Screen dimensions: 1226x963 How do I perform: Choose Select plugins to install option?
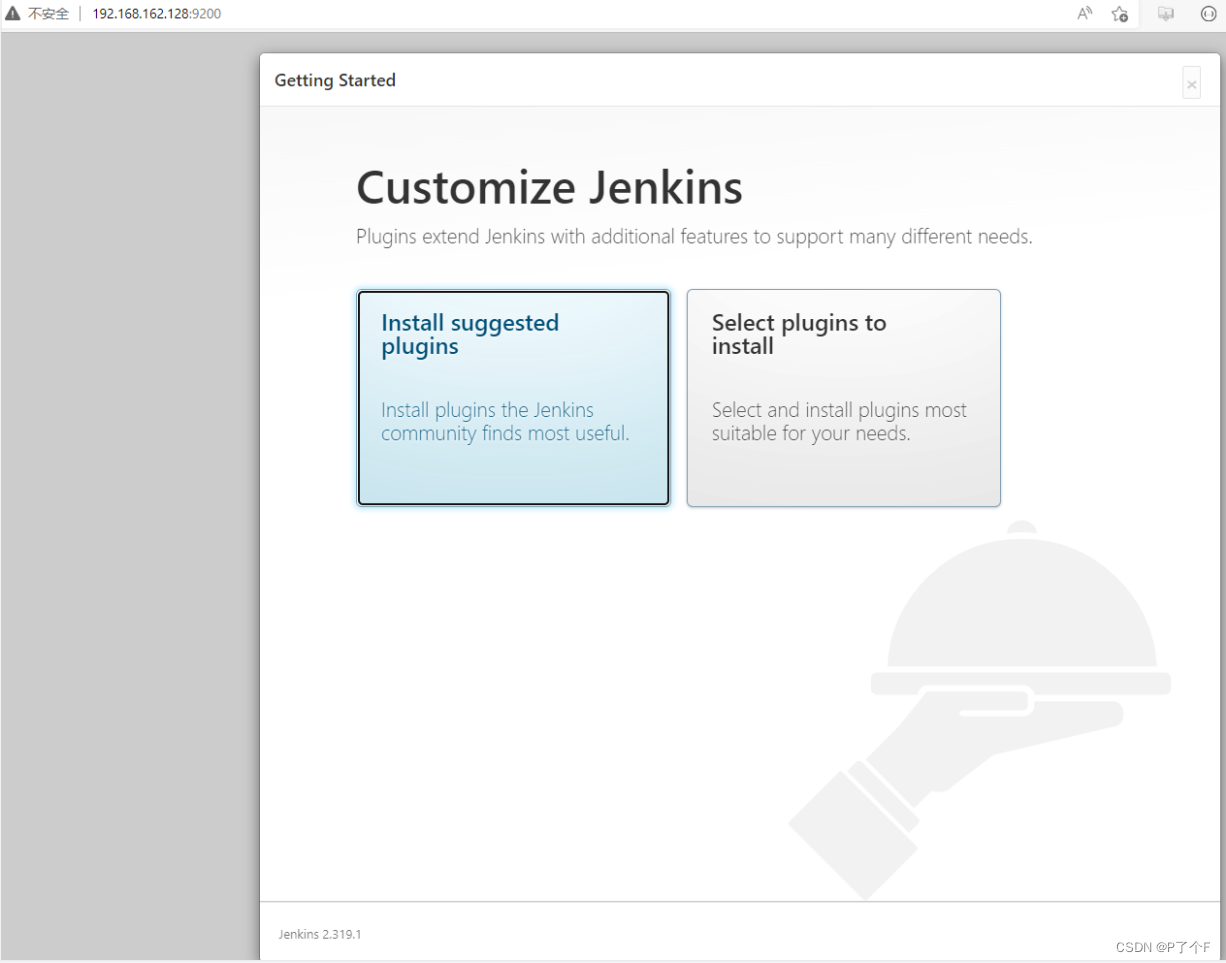(843, 398)
